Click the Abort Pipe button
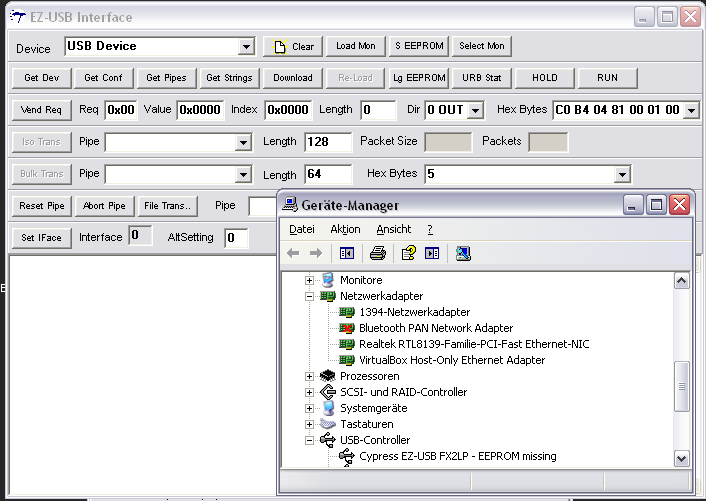Screen dimensions: 706x501 (104, 206)
